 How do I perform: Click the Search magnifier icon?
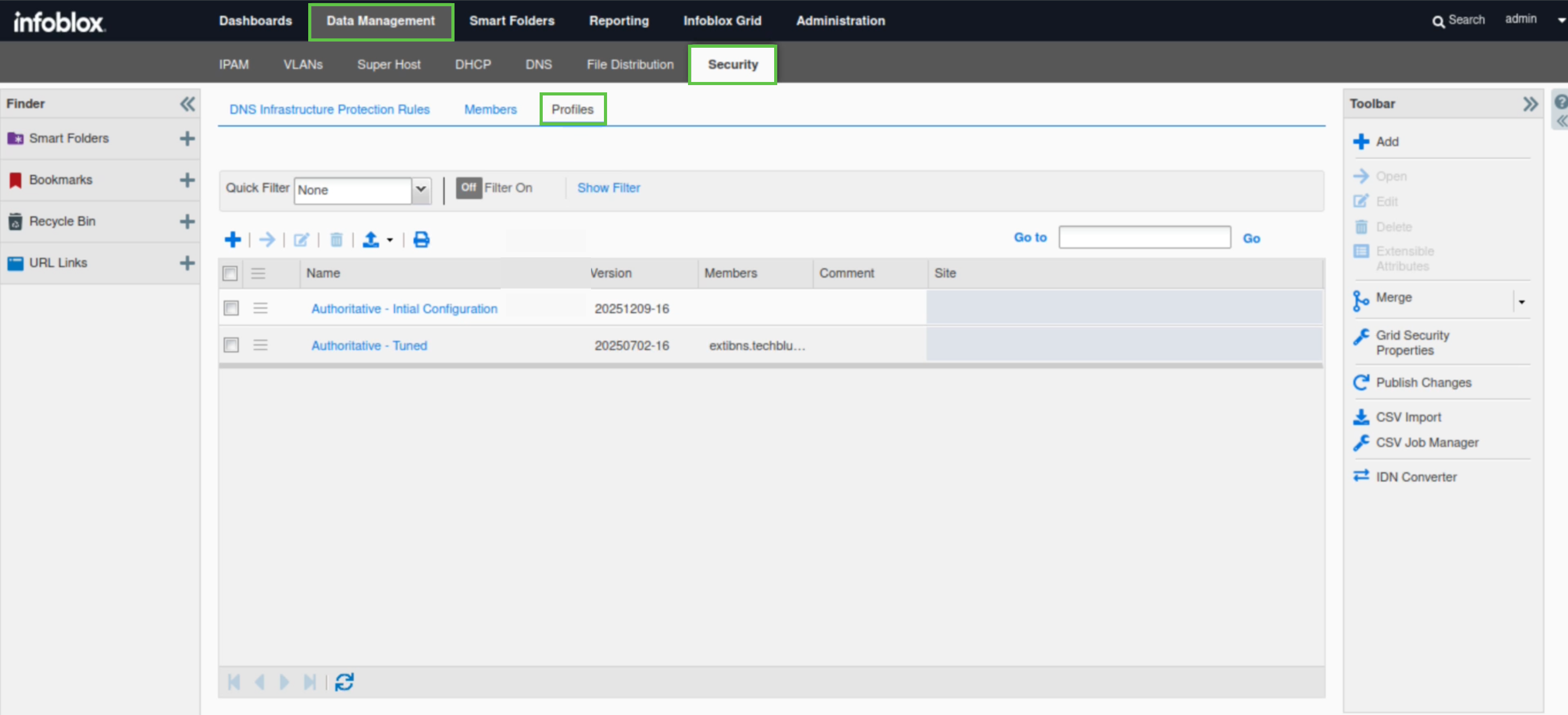(1438, 22)
